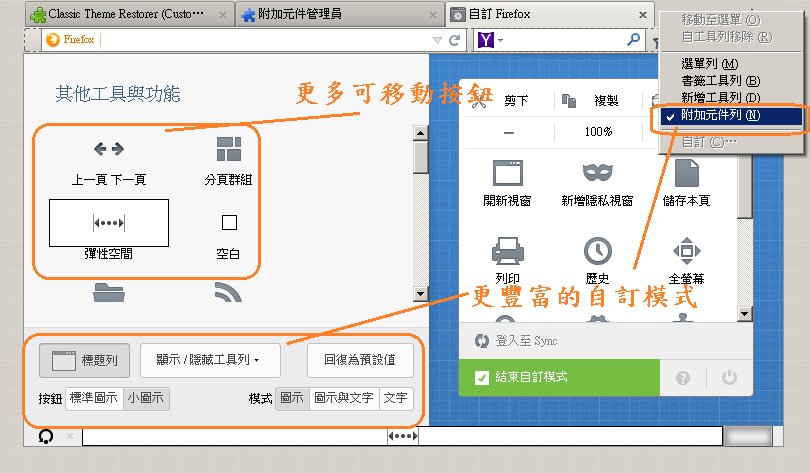Click Full Screen (全螢幕) icon

click(x=687, y=251)
